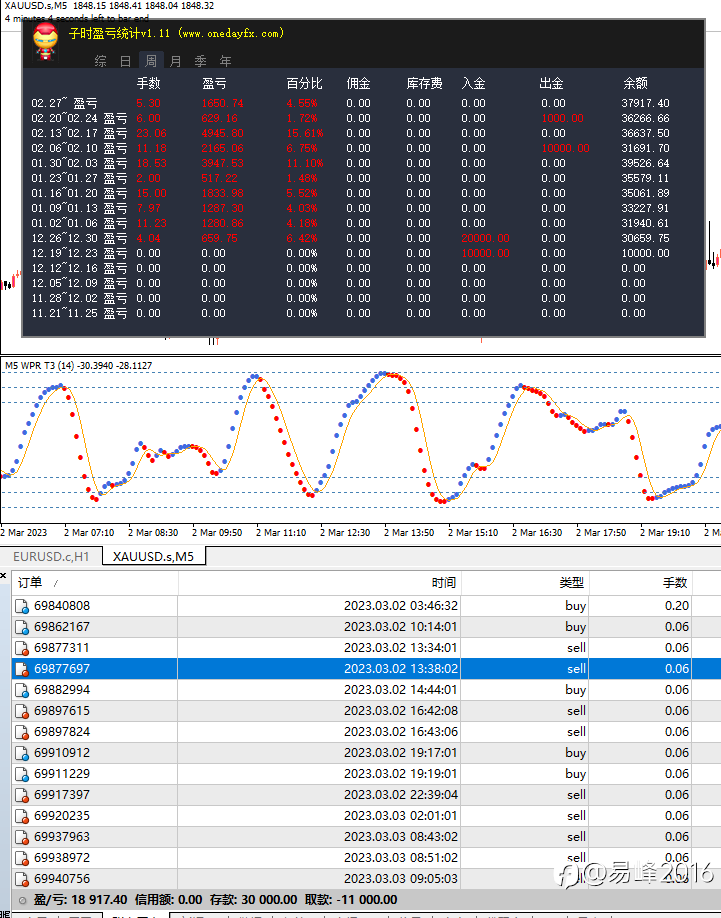
Task: Switch stats panel to 年 tab
Action: pos(225,61)
